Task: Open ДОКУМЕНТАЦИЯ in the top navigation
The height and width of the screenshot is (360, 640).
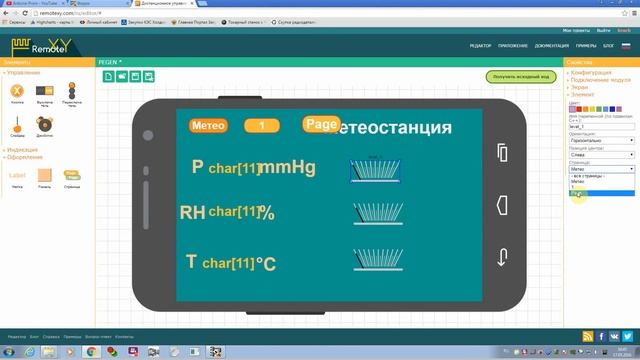Action: [x=552, y=46]
